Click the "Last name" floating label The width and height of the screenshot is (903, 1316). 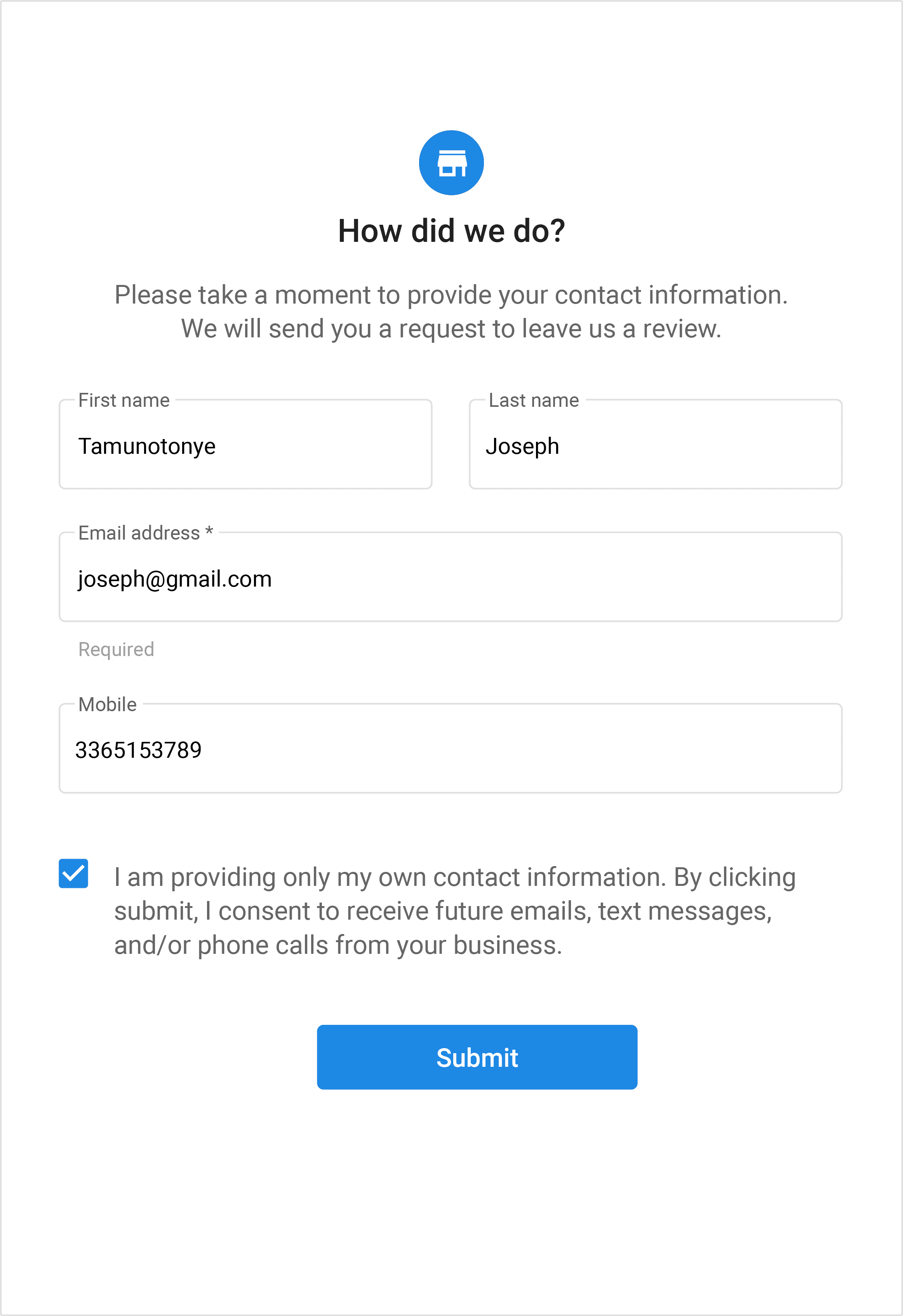[x=534, y=400]
